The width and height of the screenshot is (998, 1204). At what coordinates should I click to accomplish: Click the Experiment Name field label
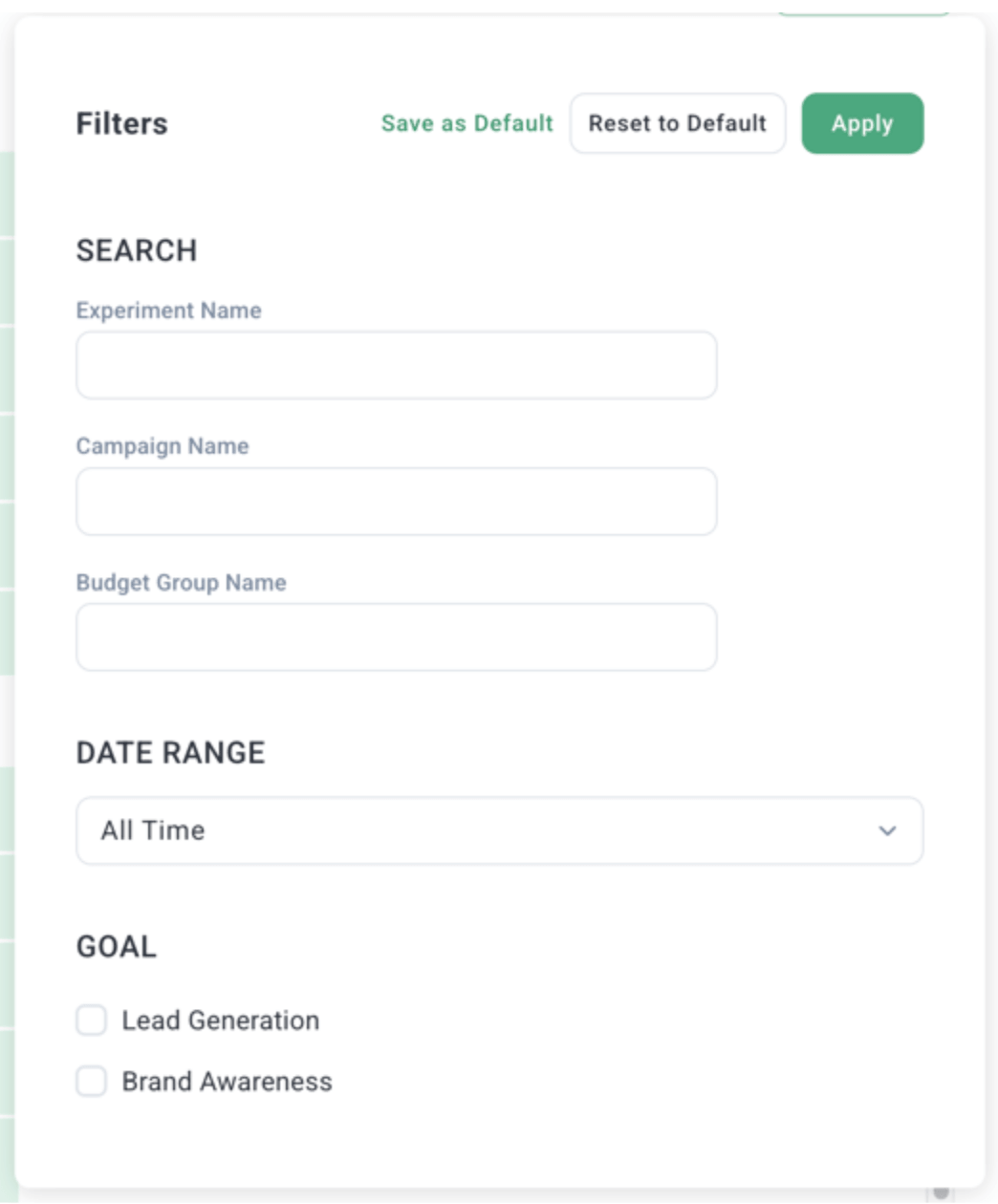(171, 310)
